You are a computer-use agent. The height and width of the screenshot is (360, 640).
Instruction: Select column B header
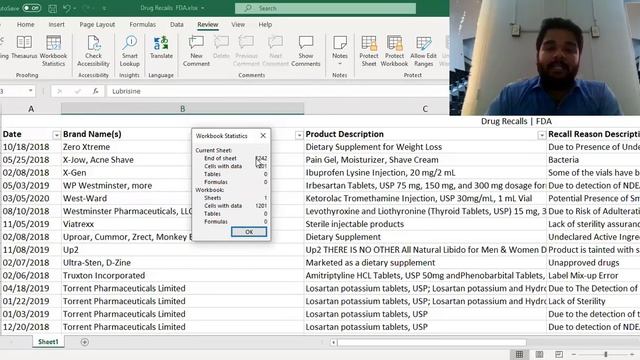pos(182,109)
